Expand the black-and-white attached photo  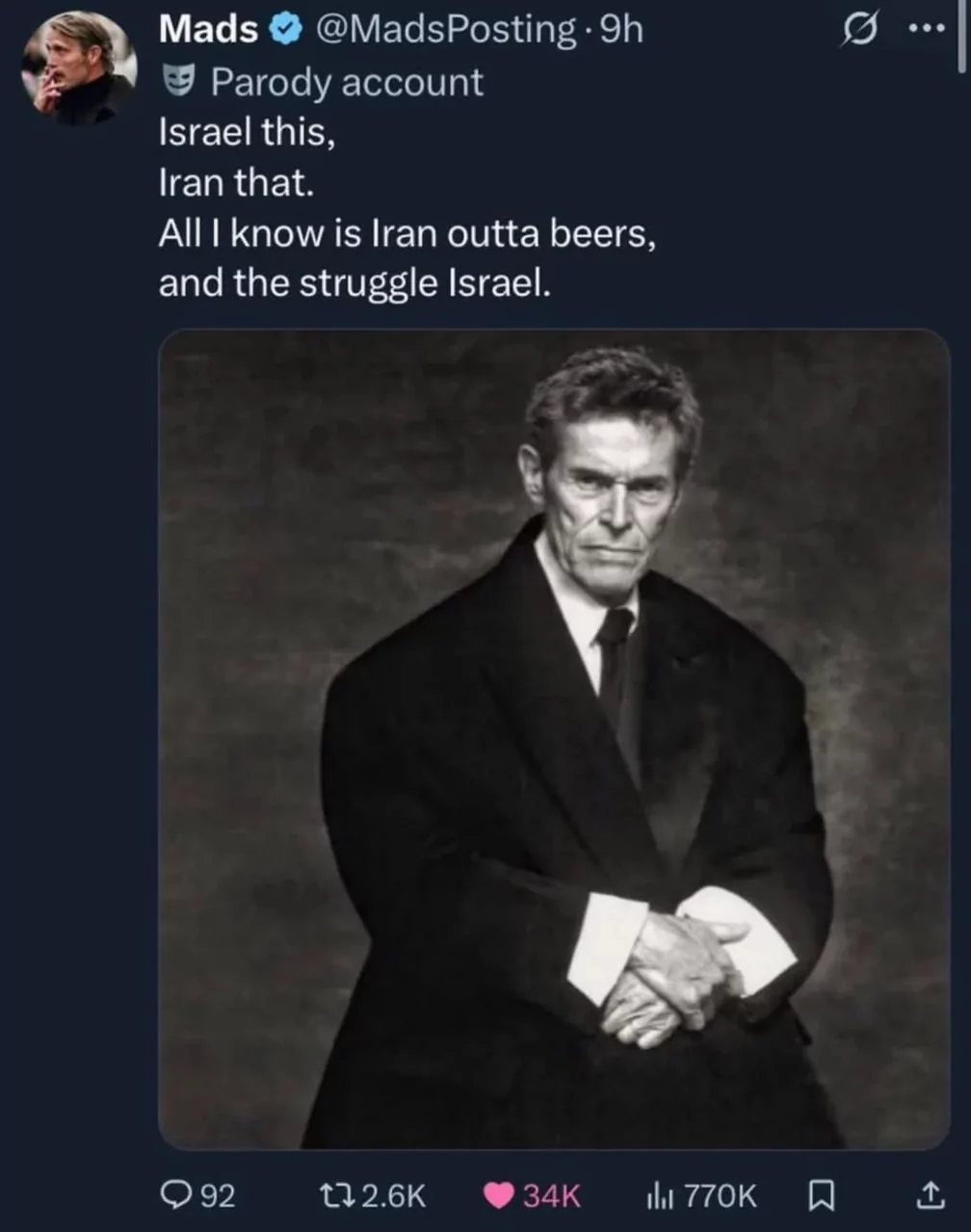(554, 739)
